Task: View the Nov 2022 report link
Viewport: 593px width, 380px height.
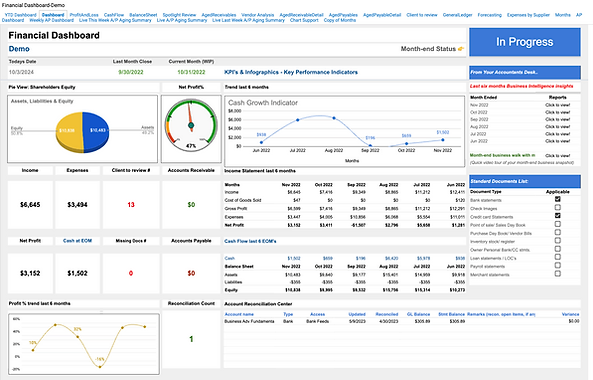Action: 557,105
